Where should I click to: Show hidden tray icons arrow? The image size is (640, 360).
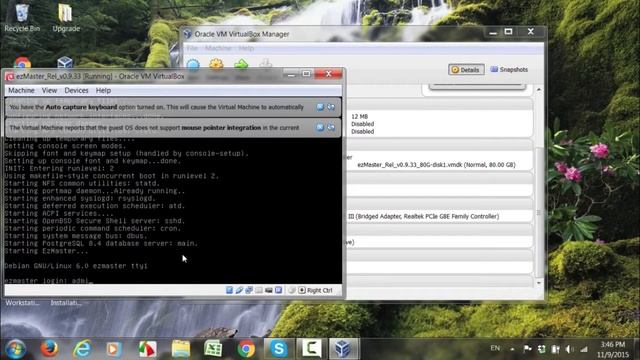512,349
